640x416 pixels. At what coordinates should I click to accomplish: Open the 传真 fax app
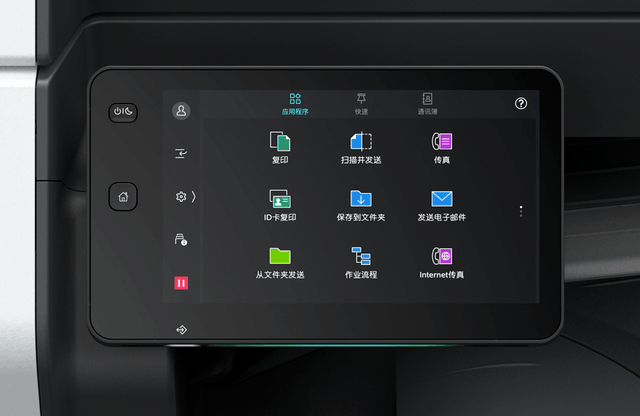click(442, 147)
